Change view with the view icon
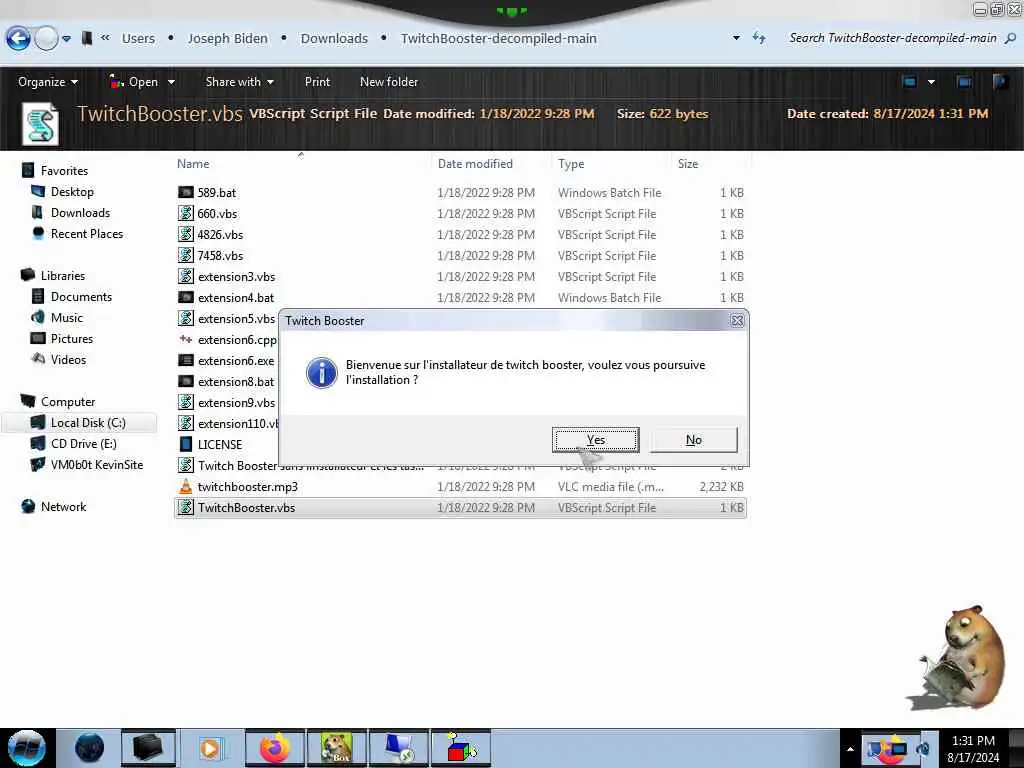Viewport: 1024px width, 768px height. point(909,82)
